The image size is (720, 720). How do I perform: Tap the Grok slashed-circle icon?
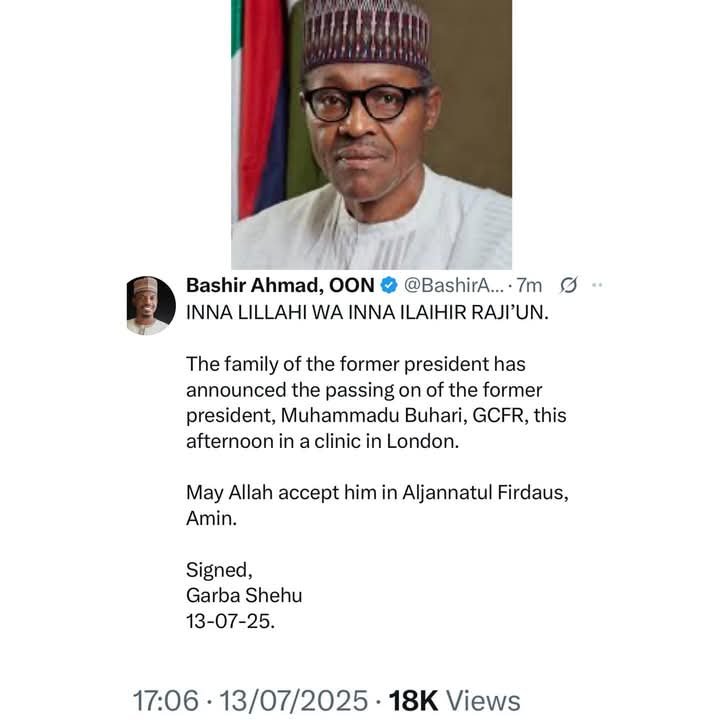tap(568, 286)
